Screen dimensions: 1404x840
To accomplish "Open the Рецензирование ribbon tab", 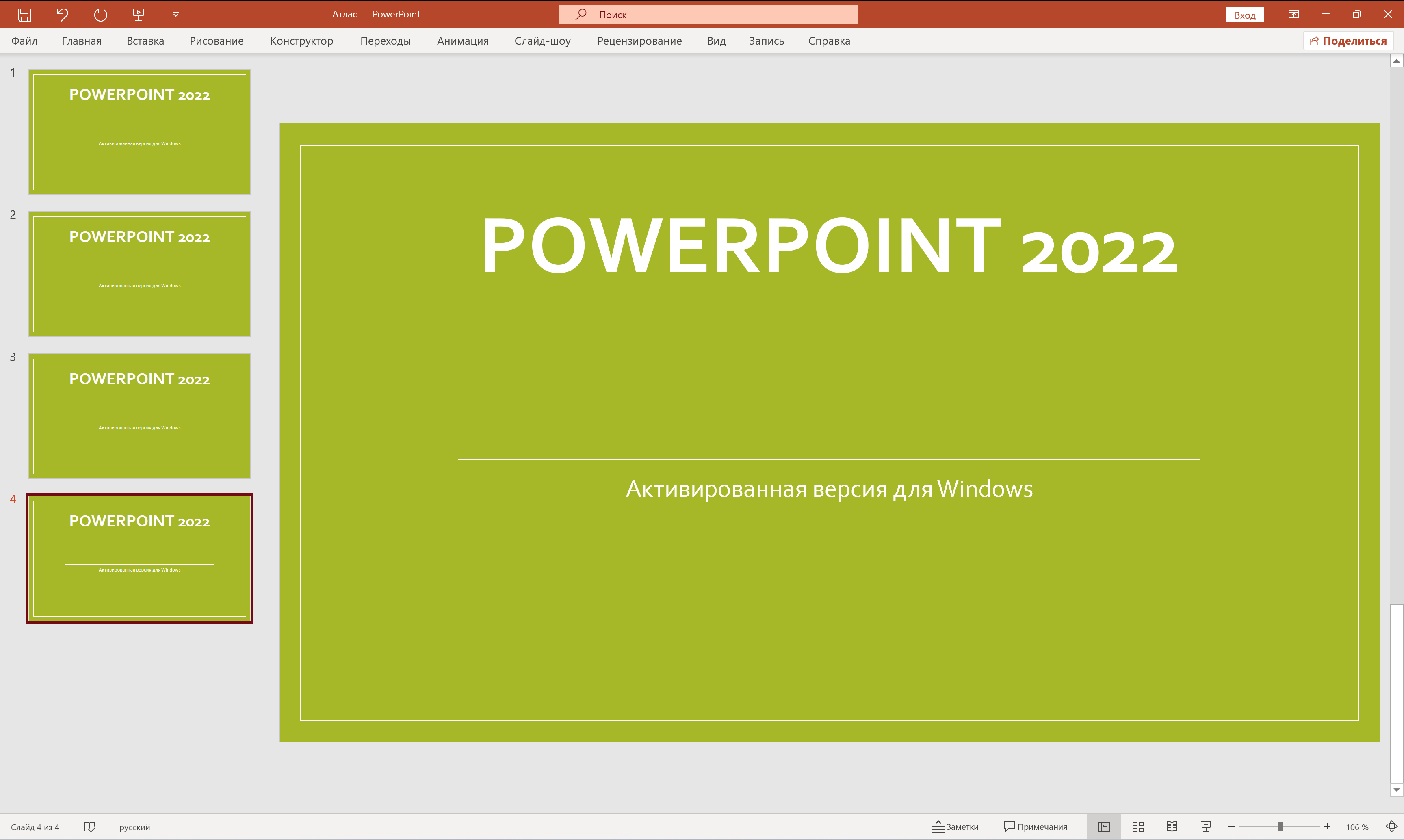I will point(640,41).
